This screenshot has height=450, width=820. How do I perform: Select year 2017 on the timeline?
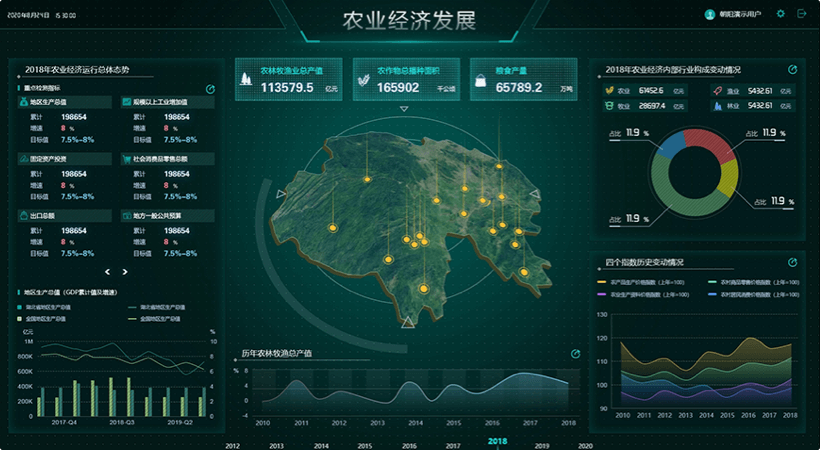[x=453, y=446]
